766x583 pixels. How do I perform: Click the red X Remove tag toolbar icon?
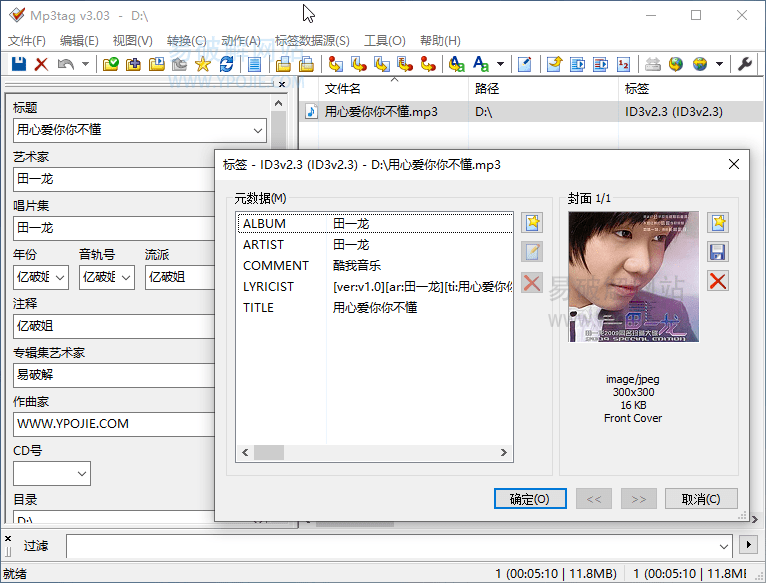click(41, 64)
